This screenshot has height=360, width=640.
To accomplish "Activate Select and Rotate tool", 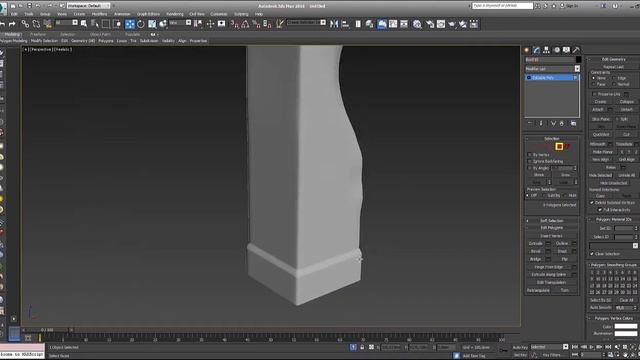I will tap(141, 24).
